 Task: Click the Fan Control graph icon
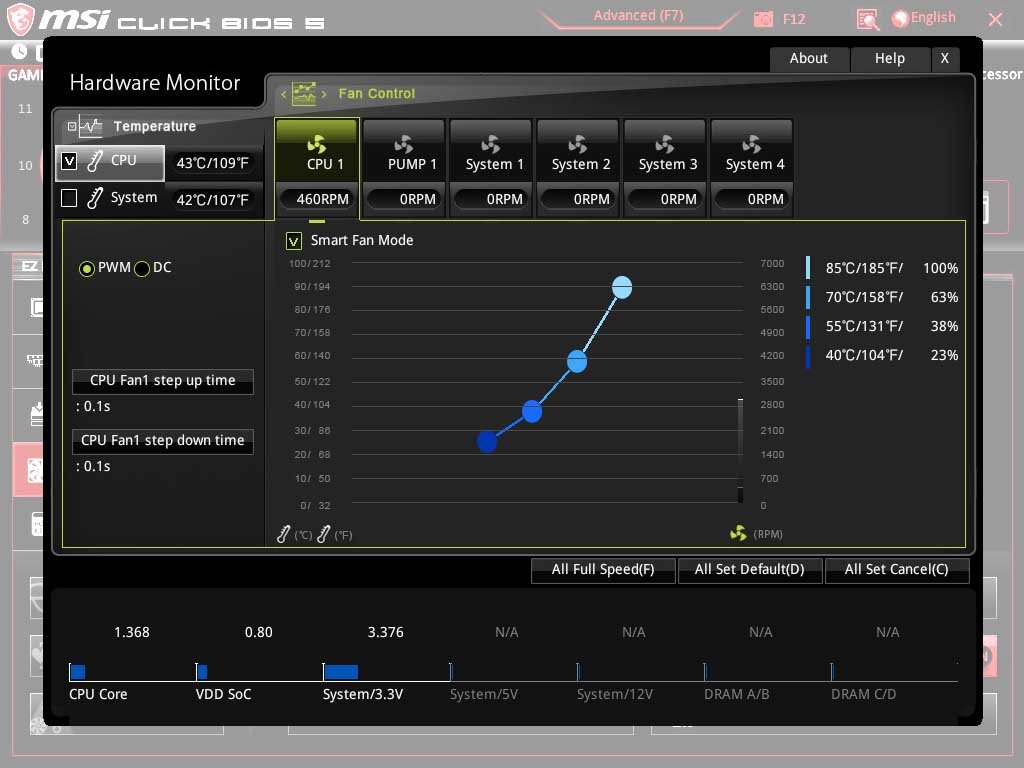click(304, 93)
